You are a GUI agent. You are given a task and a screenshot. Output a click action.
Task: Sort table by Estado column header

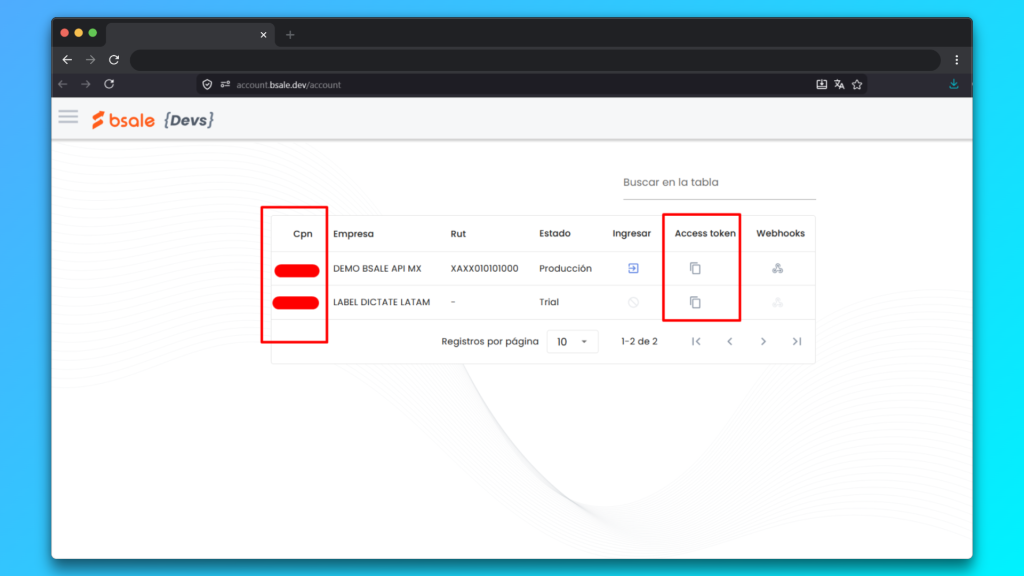(554, 233)
